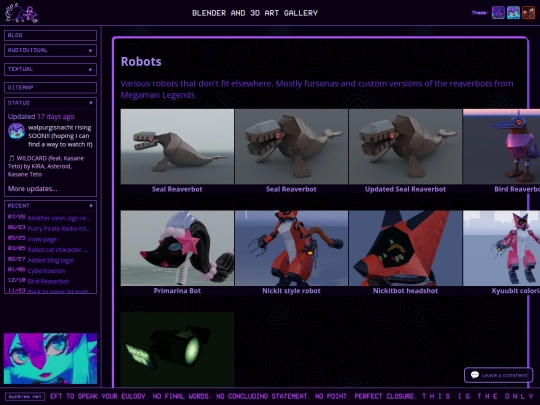Click the WILDCARD music note icon
This screenshot has height=405, width=540.
(11, 158)
